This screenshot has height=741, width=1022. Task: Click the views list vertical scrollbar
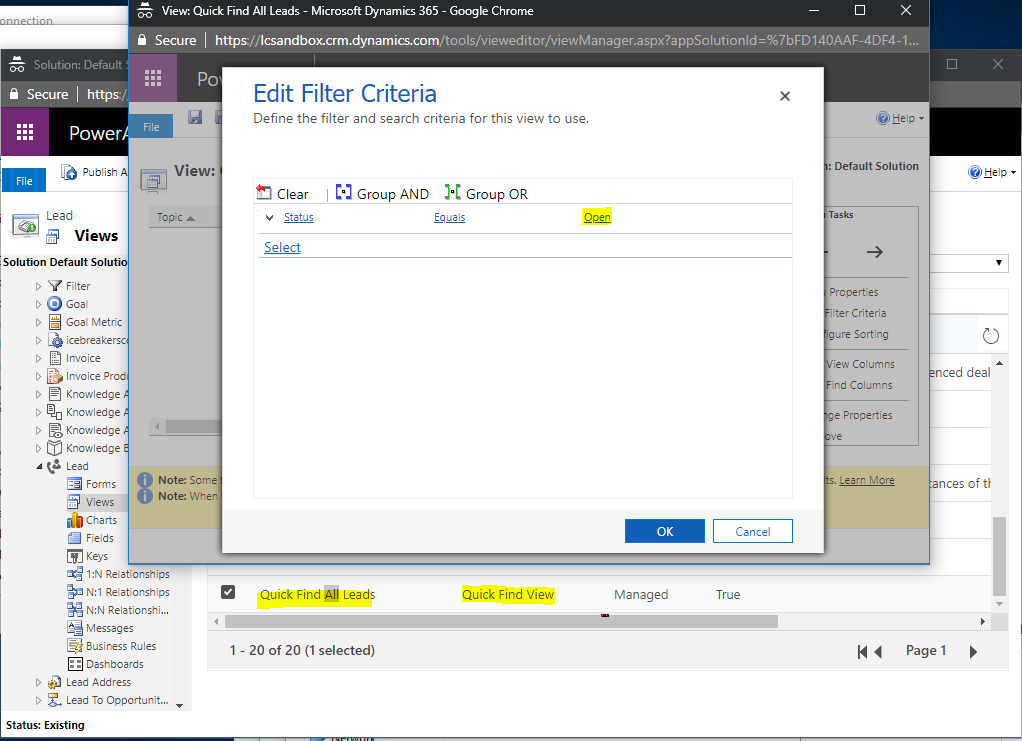click(999, 556)
